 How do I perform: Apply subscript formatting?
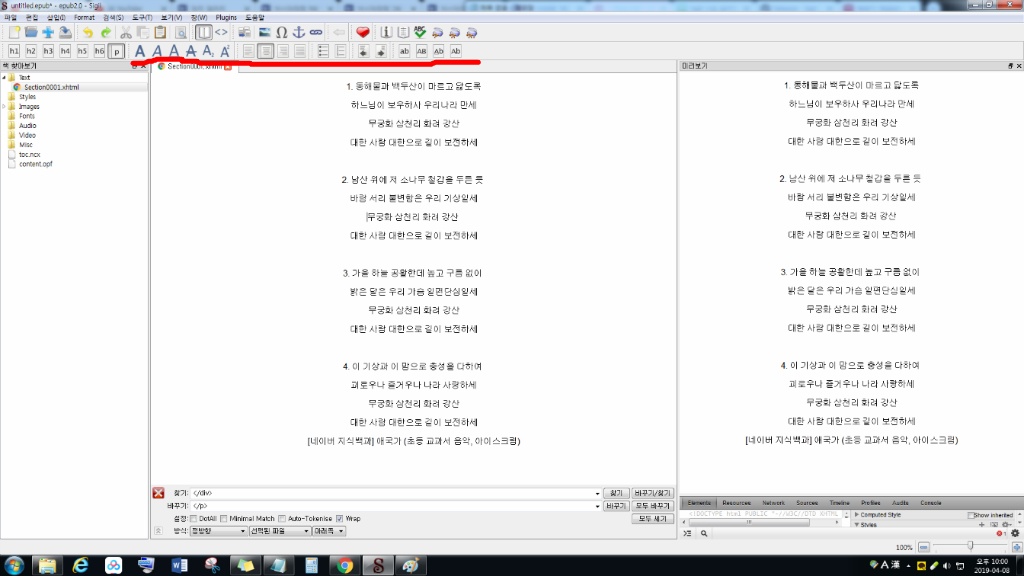[208, 51]
